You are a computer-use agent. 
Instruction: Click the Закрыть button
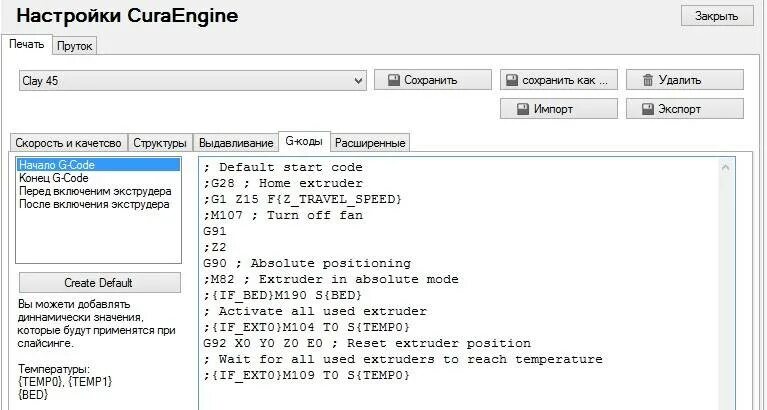716,16
